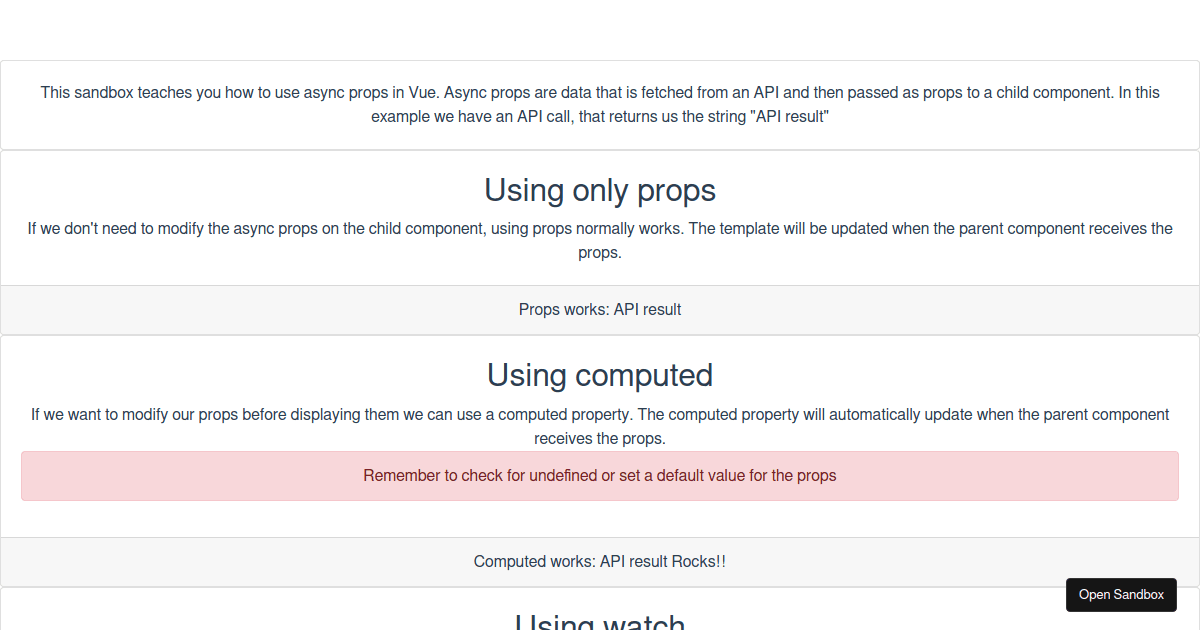
Task: Select the 'Using only props' heading
Action: (x=600, y=190)
